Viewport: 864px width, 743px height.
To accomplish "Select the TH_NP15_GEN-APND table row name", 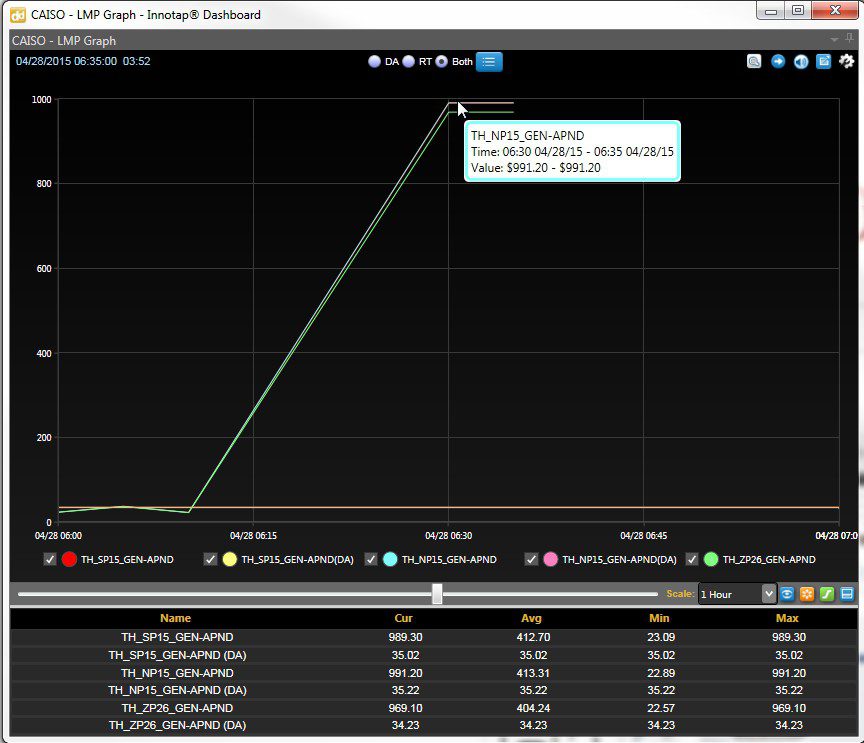I will pos(177,673).
